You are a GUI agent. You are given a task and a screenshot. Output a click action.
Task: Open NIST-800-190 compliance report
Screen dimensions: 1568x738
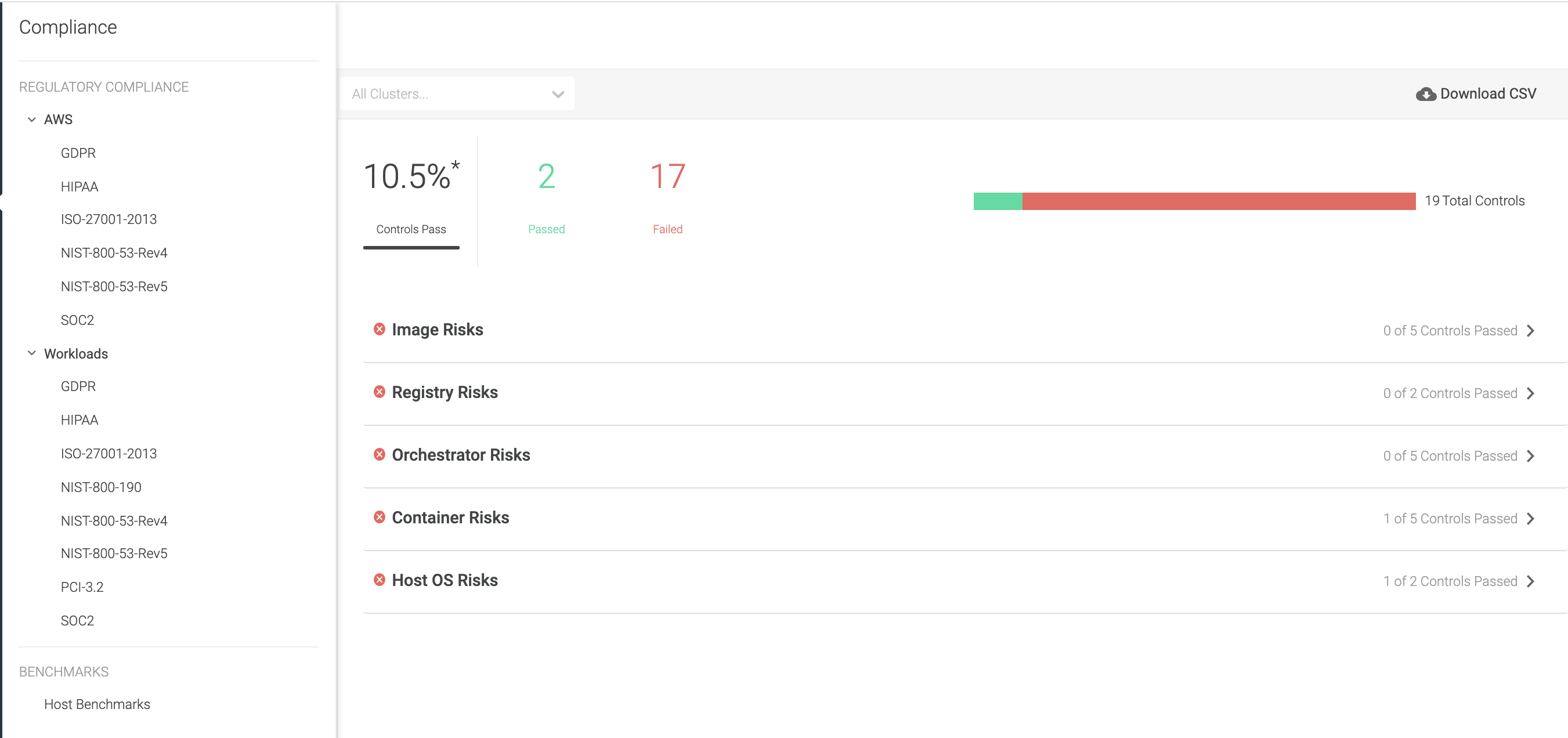coord(101,487)
